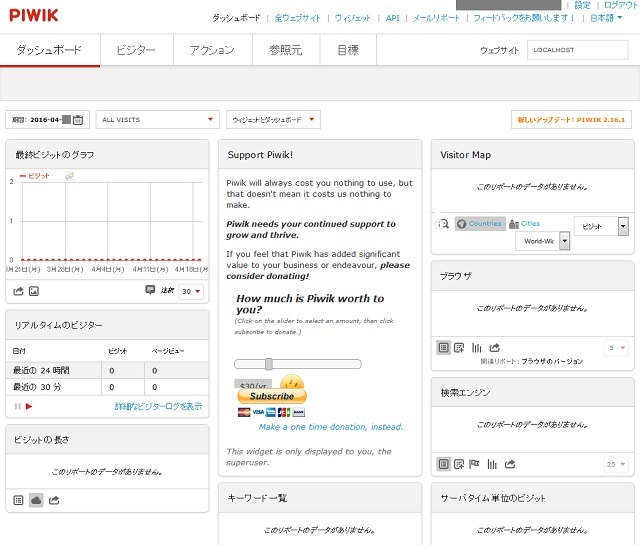Click the zoom icon in the Visitor Map
The width and height of the screenshot is (640, 545).
[x=442, y=224]
